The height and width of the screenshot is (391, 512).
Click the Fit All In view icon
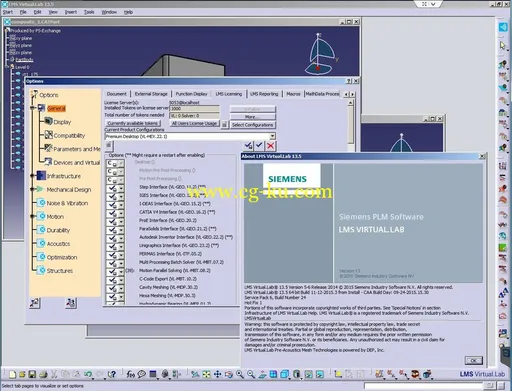206,374
